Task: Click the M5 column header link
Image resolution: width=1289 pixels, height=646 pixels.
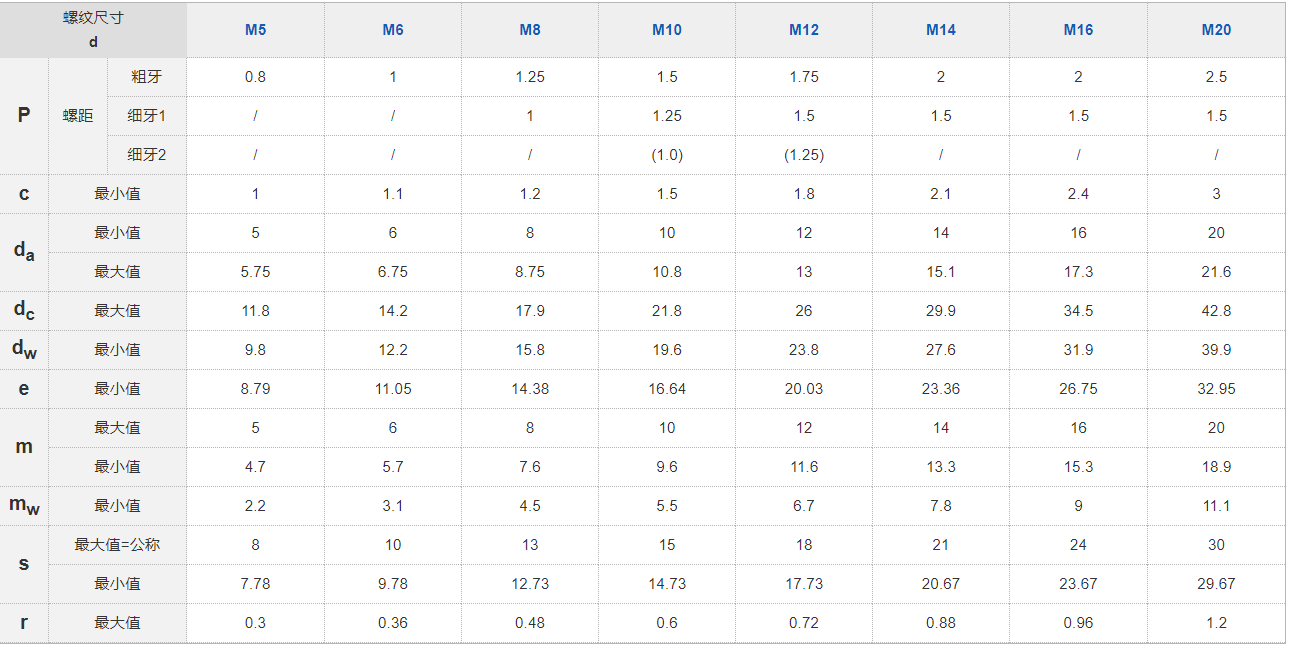Action: [x=255, y=30]
